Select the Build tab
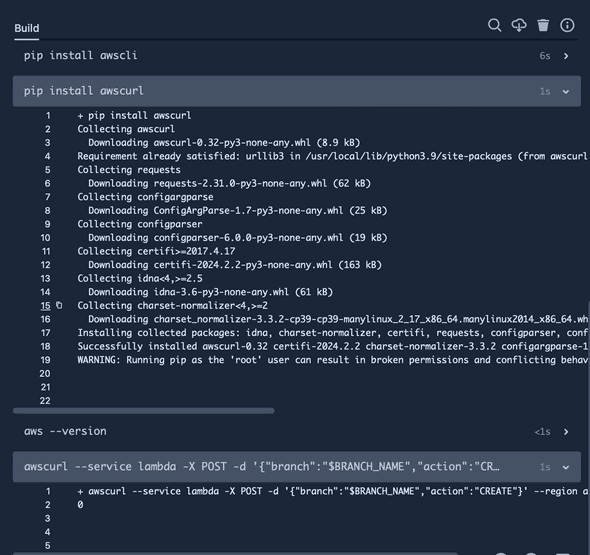 27,28
